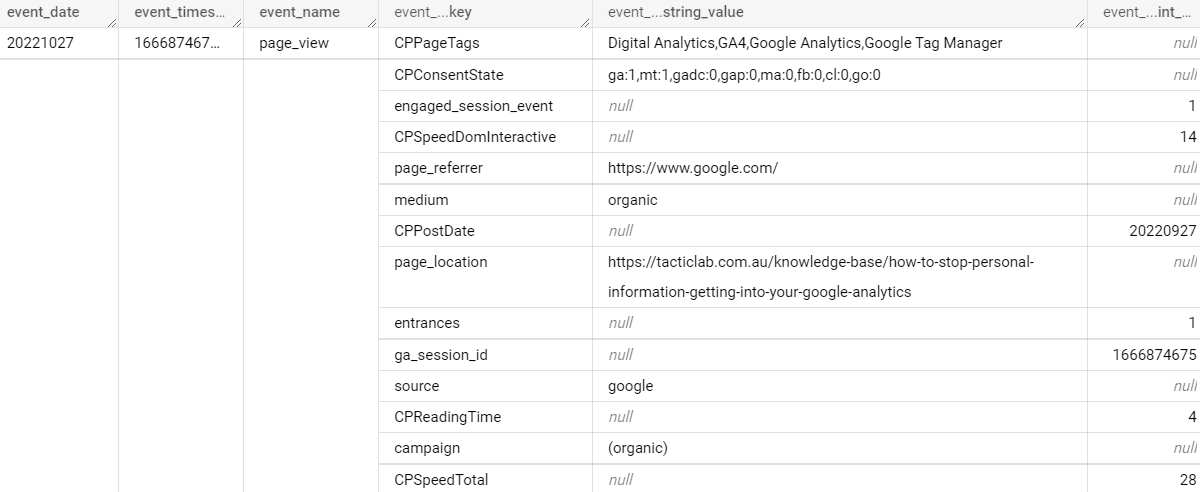
Task: Select the CPConsentState string value
Action: (x=743, y=75)
